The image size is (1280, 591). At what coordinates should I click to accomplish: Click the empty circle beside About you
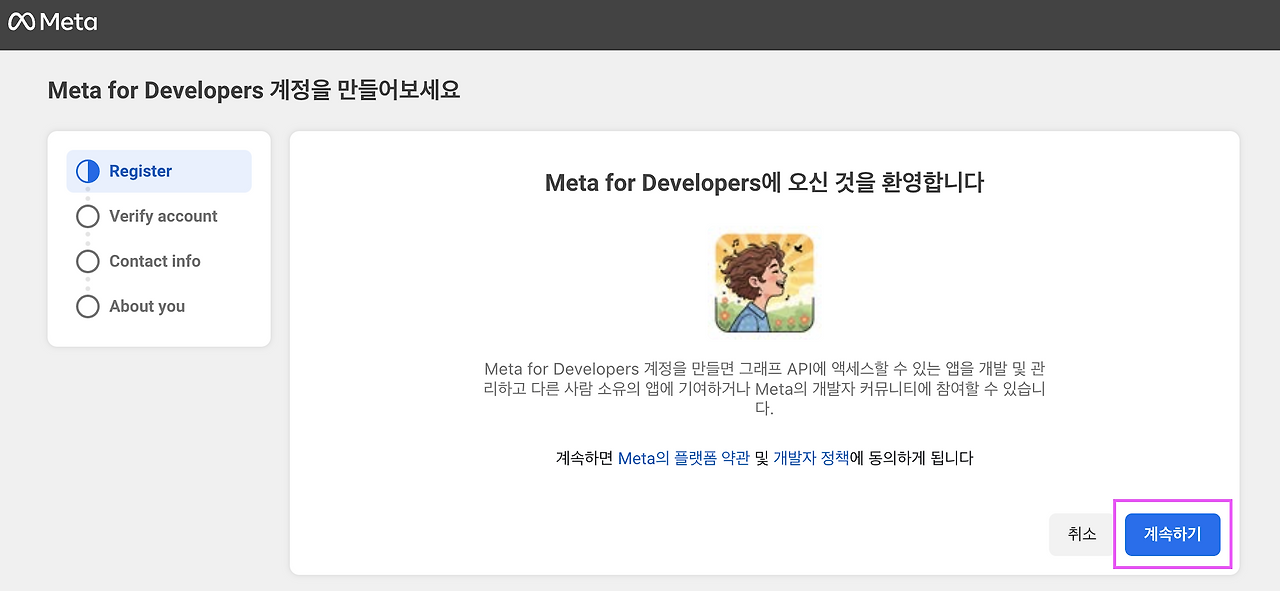pyautogui.click(x=88, y=306)
